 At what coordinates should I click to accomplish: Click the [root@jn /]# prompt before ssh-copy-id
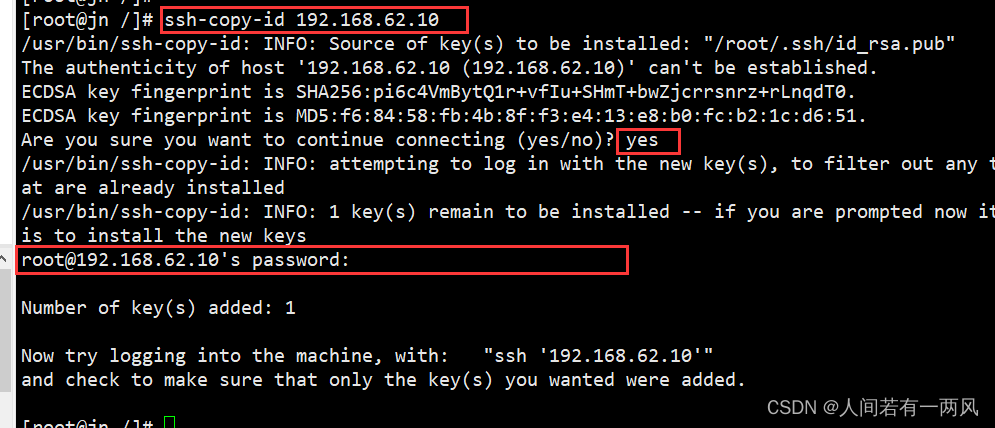[88, 20]
